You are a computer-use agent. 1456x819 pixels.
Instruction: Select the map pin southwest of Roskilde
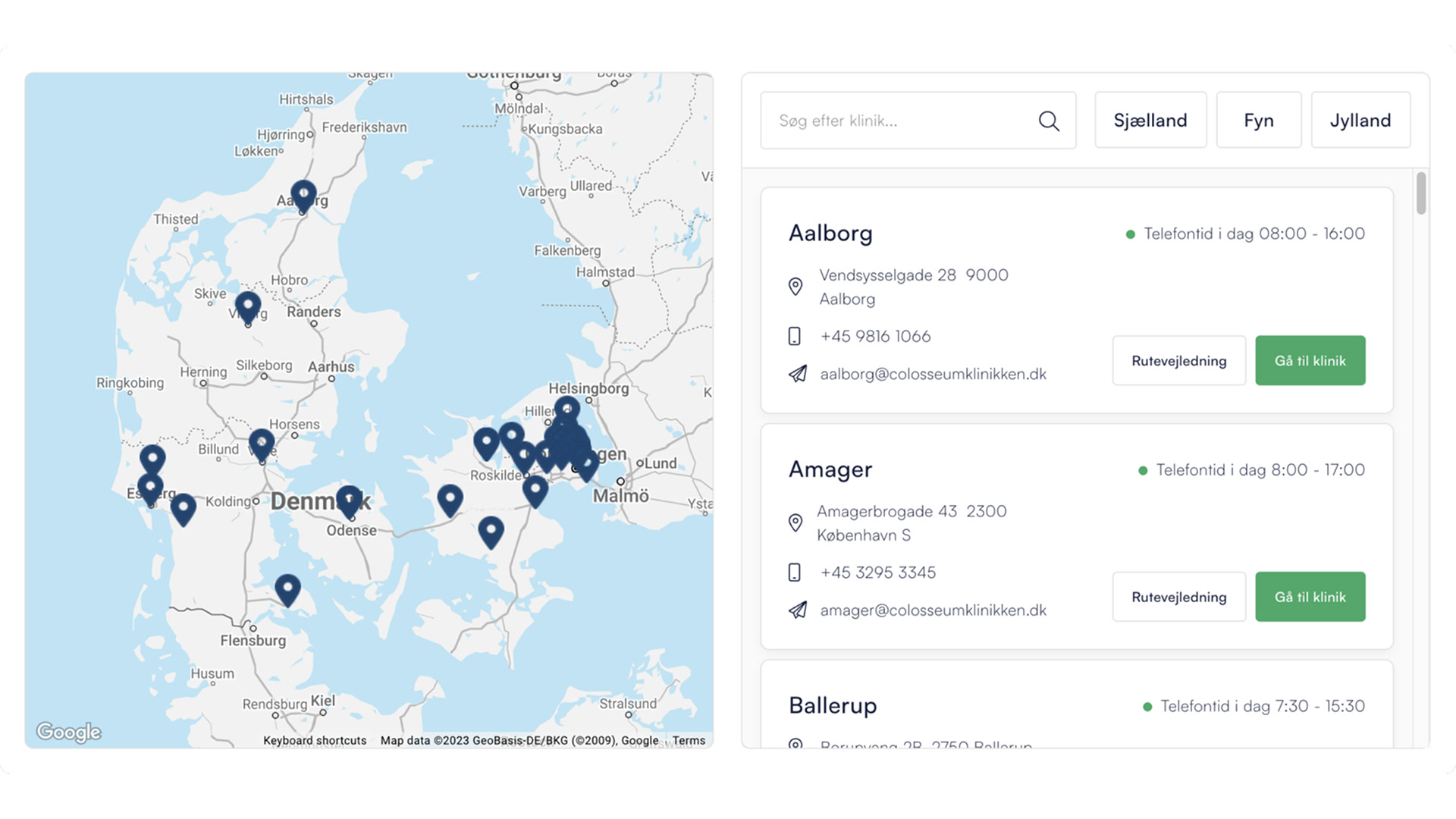[x=450, y=500]
